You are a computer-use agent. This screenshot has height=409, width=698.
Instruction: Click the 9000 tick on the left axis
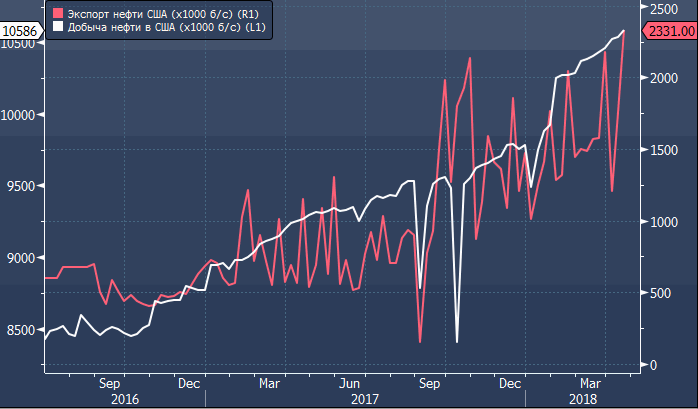(x=19, y=258)
